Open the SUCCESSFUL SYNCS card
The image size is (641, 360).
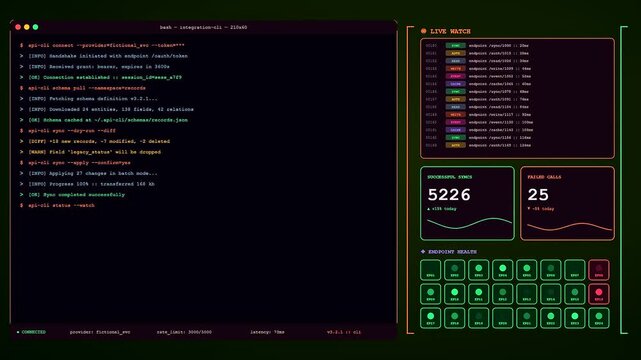pos(467,203)
